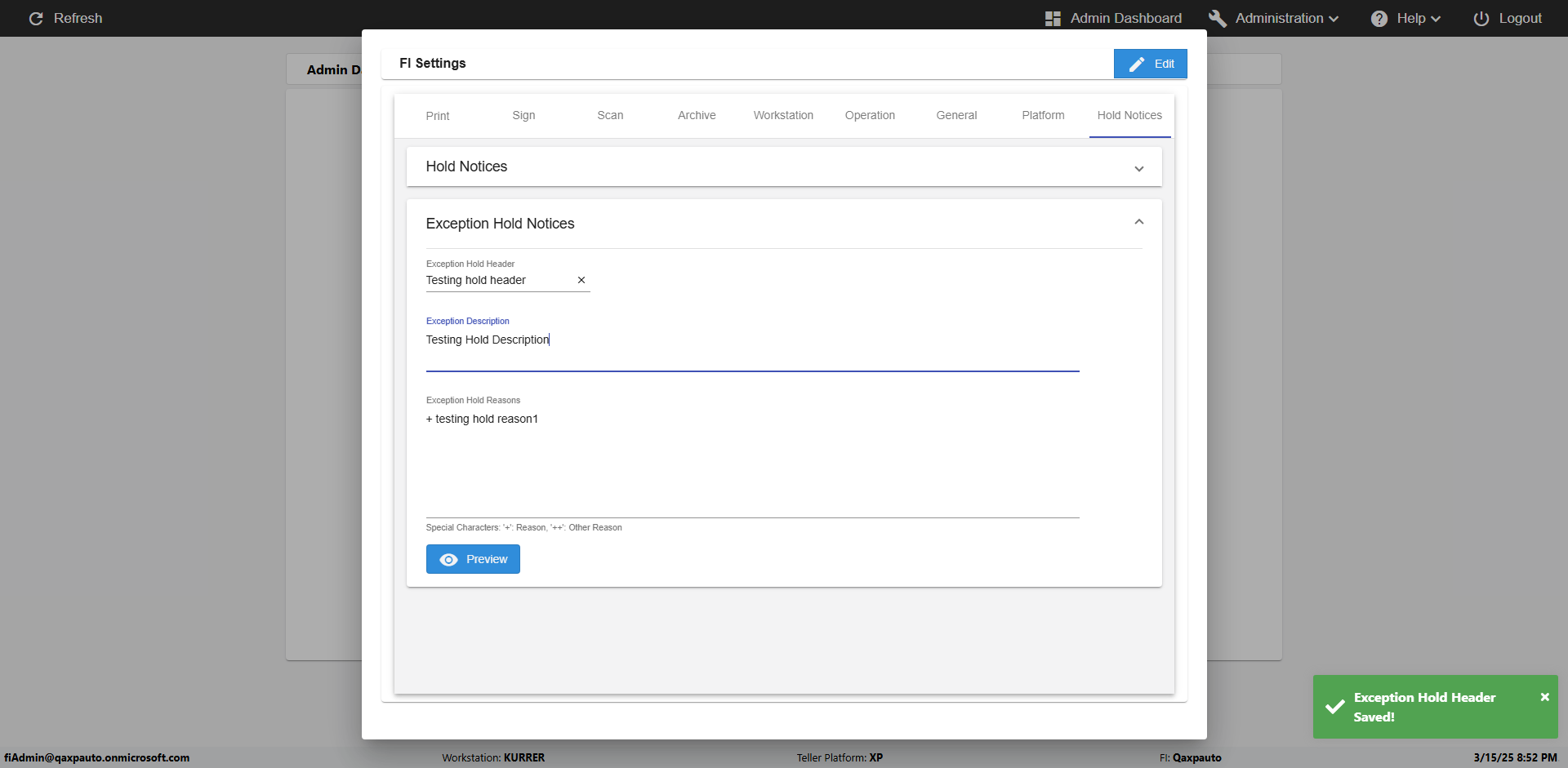Click the Administration wrench icon
1568x768 pixels.
click(1218, 18)
